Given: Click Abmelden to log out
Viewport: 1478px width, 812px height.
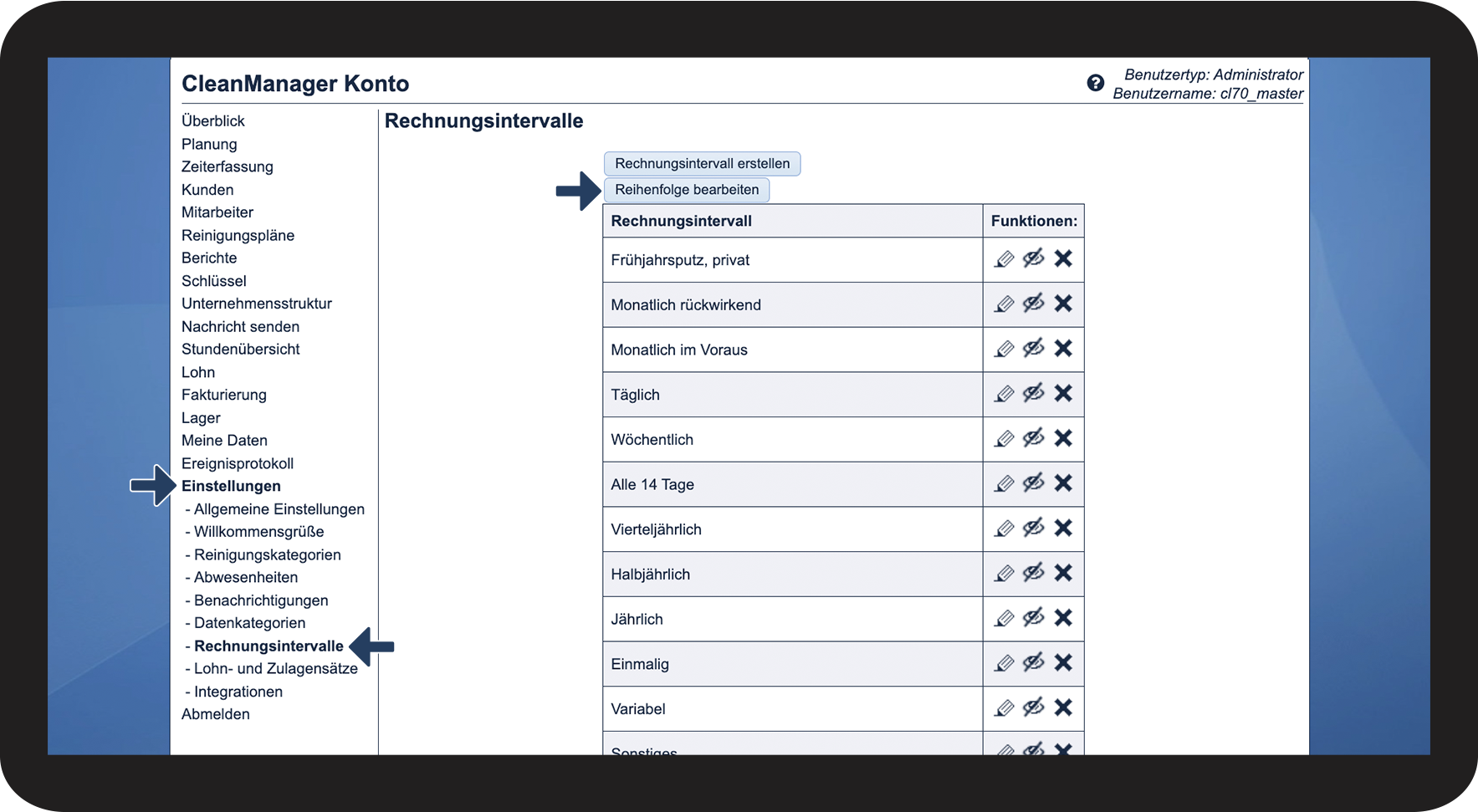Looking at the screenshot, I should pyautogui.click(x=216, y=714).
